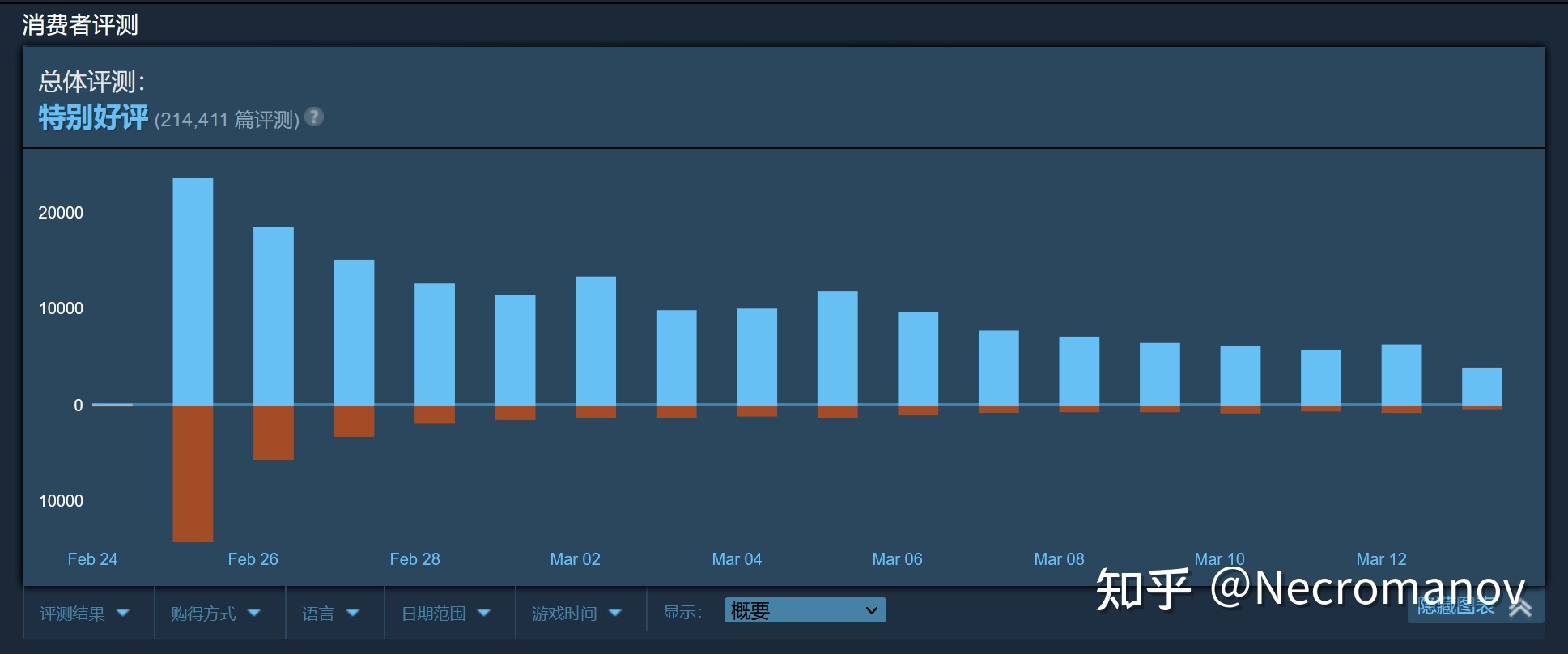Click the Mar 06 axis label
This screenshot has width=1568, height=654.
(897, 559)
